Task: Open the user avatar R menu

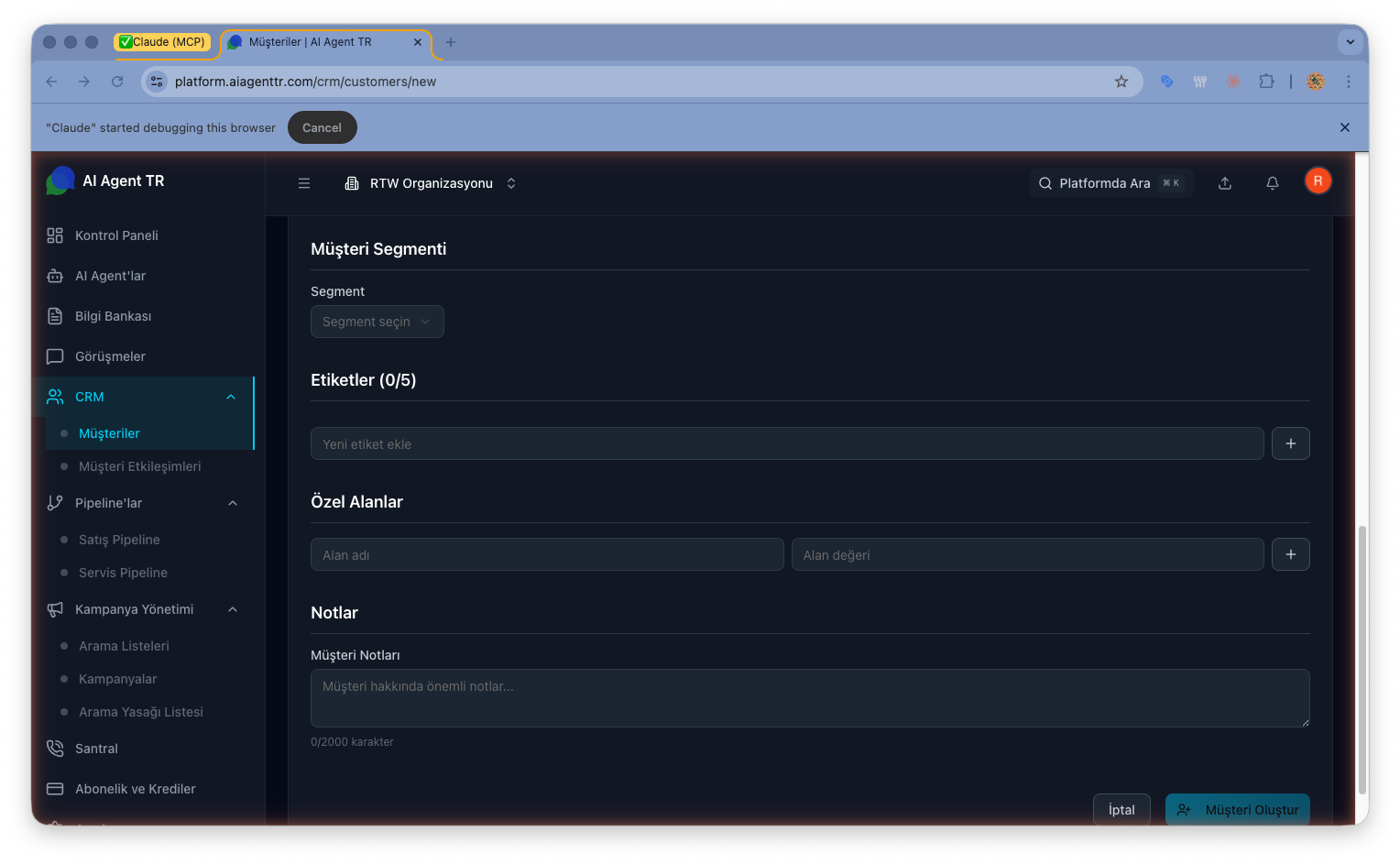Action: pyautogui.click(x=1318, y=180)
